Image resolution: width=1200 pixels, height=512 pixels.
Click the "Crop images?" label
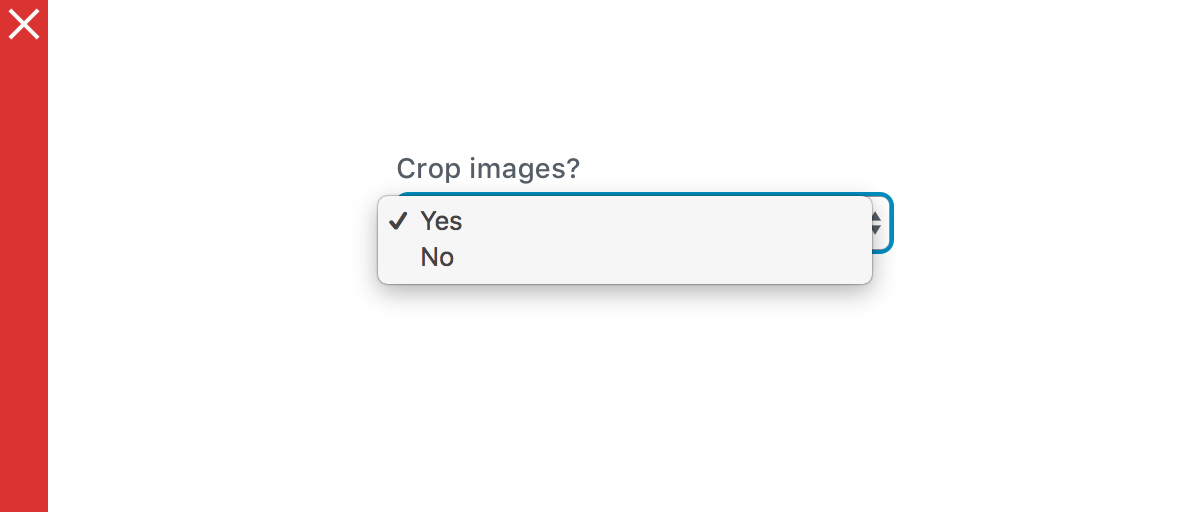point(488,168)
